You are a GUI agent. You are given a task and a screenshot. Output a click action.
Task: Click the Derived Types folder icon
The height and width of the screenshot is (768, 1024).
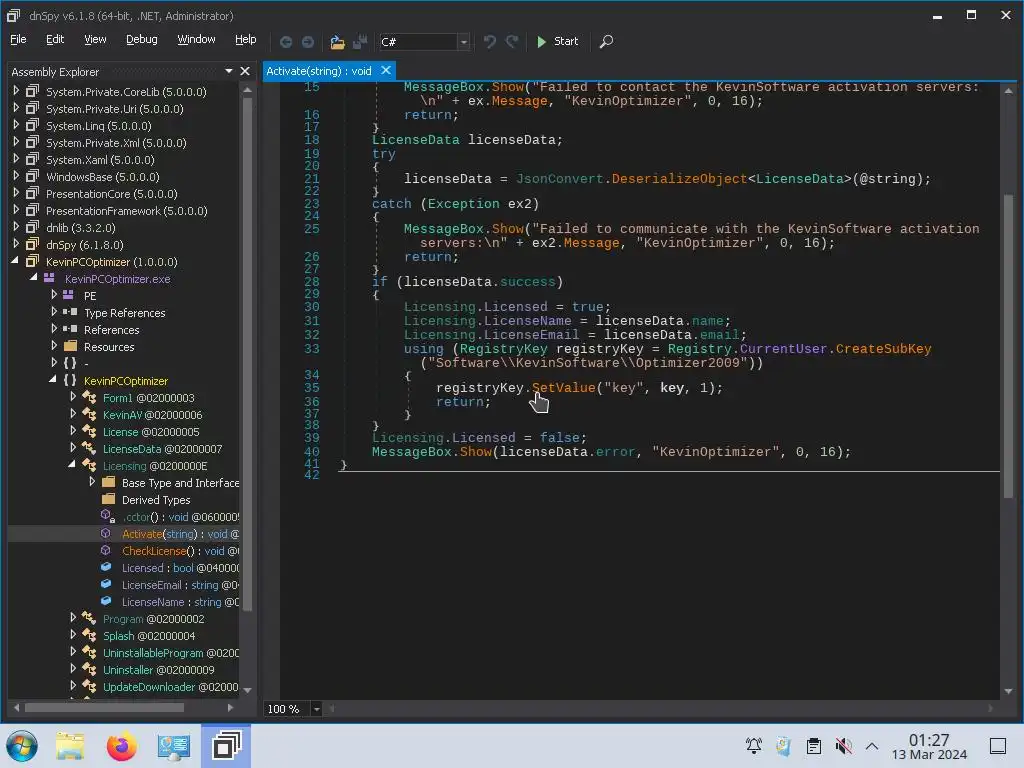click(x=109, y=499)
